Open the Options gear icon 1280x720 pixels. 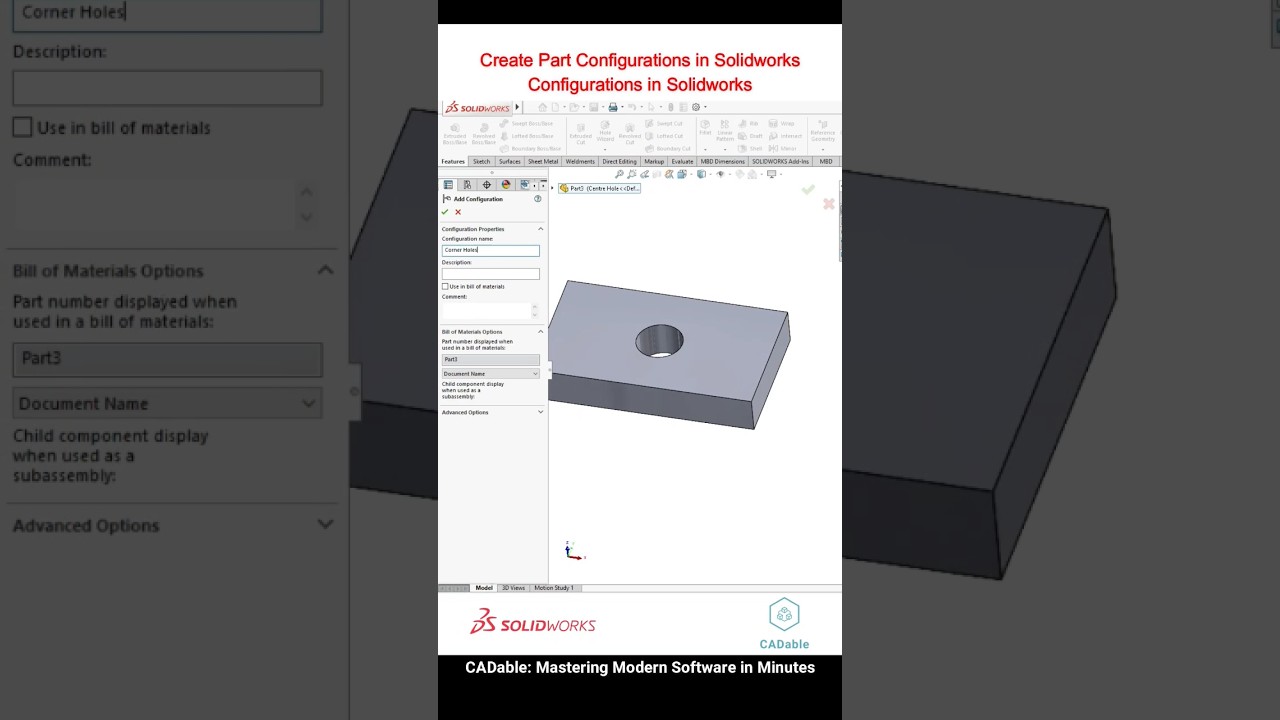point(696,107)
